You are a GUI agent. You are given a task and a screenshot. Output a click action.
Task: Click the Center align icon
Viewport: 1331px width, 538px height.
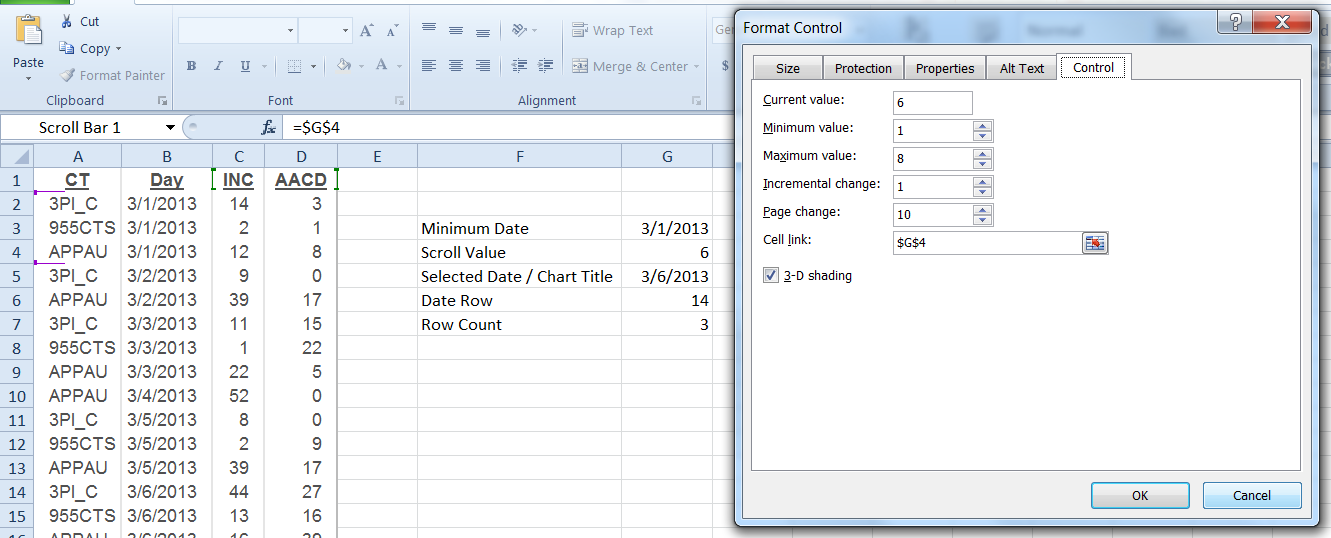click(x=456, y=66)
